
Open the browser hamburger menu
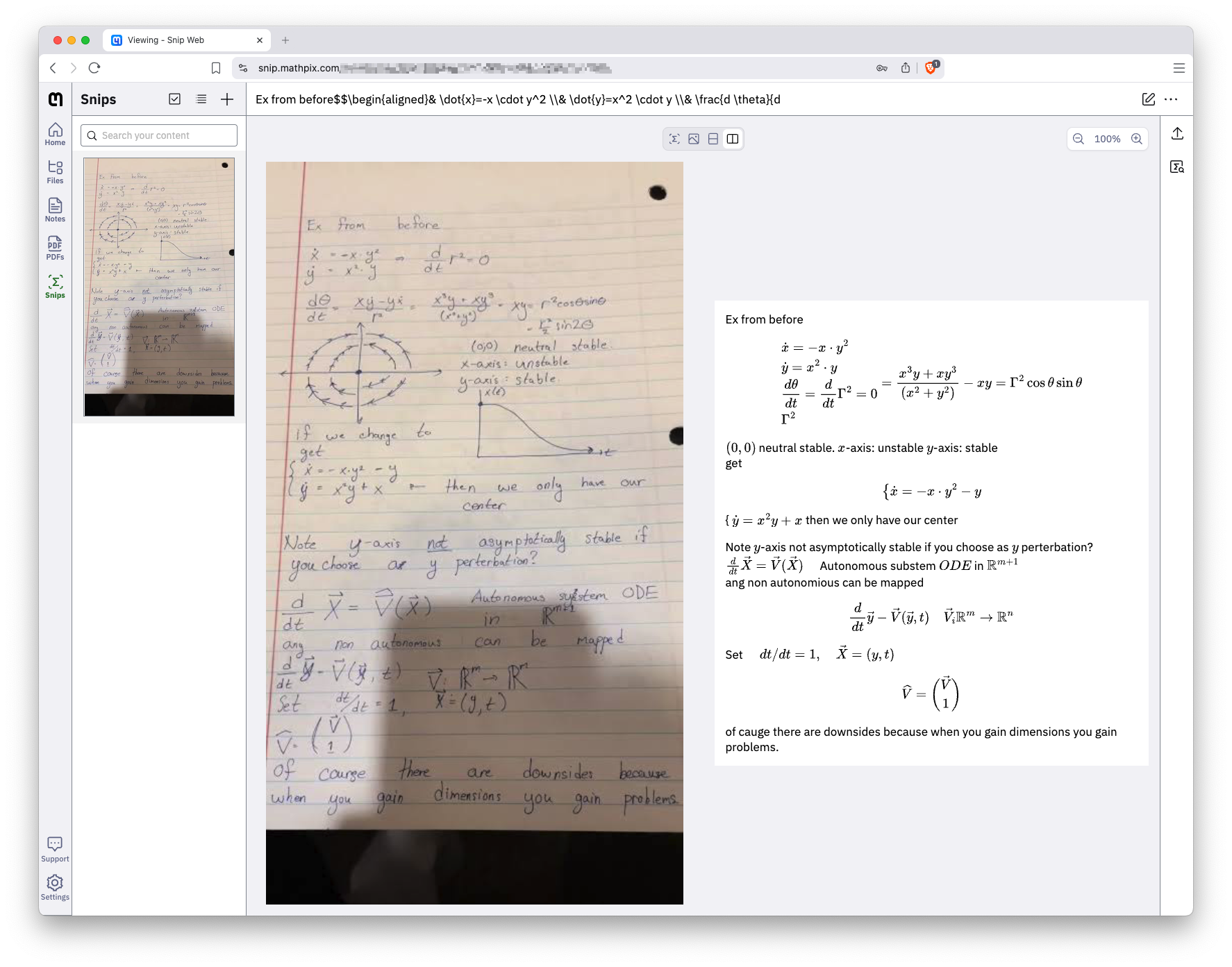(x=1179, y=68)
